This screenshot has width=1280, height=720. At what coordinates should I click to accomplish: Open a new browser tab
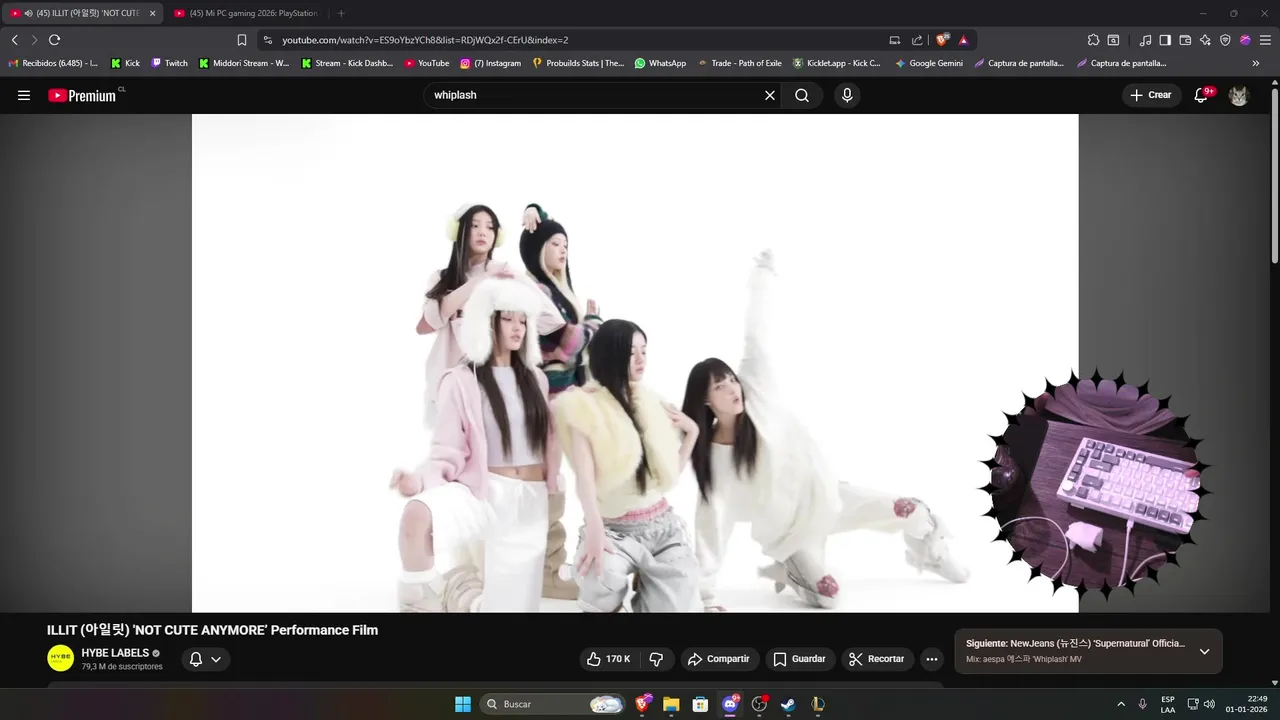tap(341, 13)
